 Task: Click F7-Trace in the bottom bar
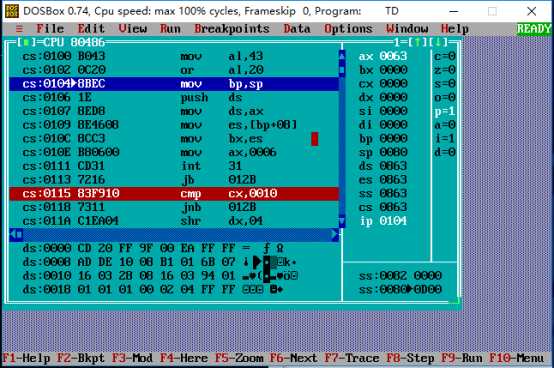352,358
